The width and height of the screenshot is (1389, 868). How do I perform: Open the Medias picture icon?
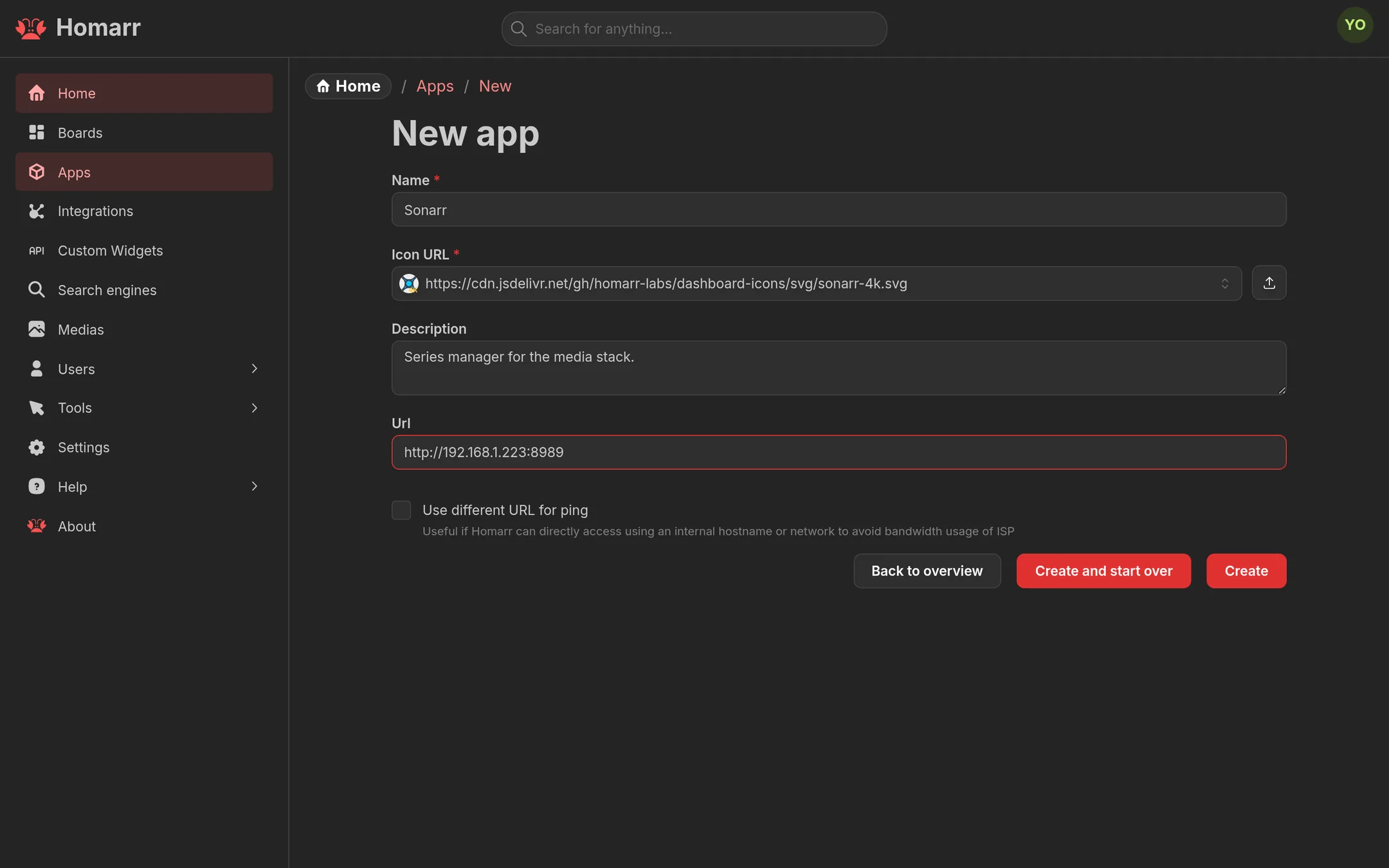[x=37, y=329]
